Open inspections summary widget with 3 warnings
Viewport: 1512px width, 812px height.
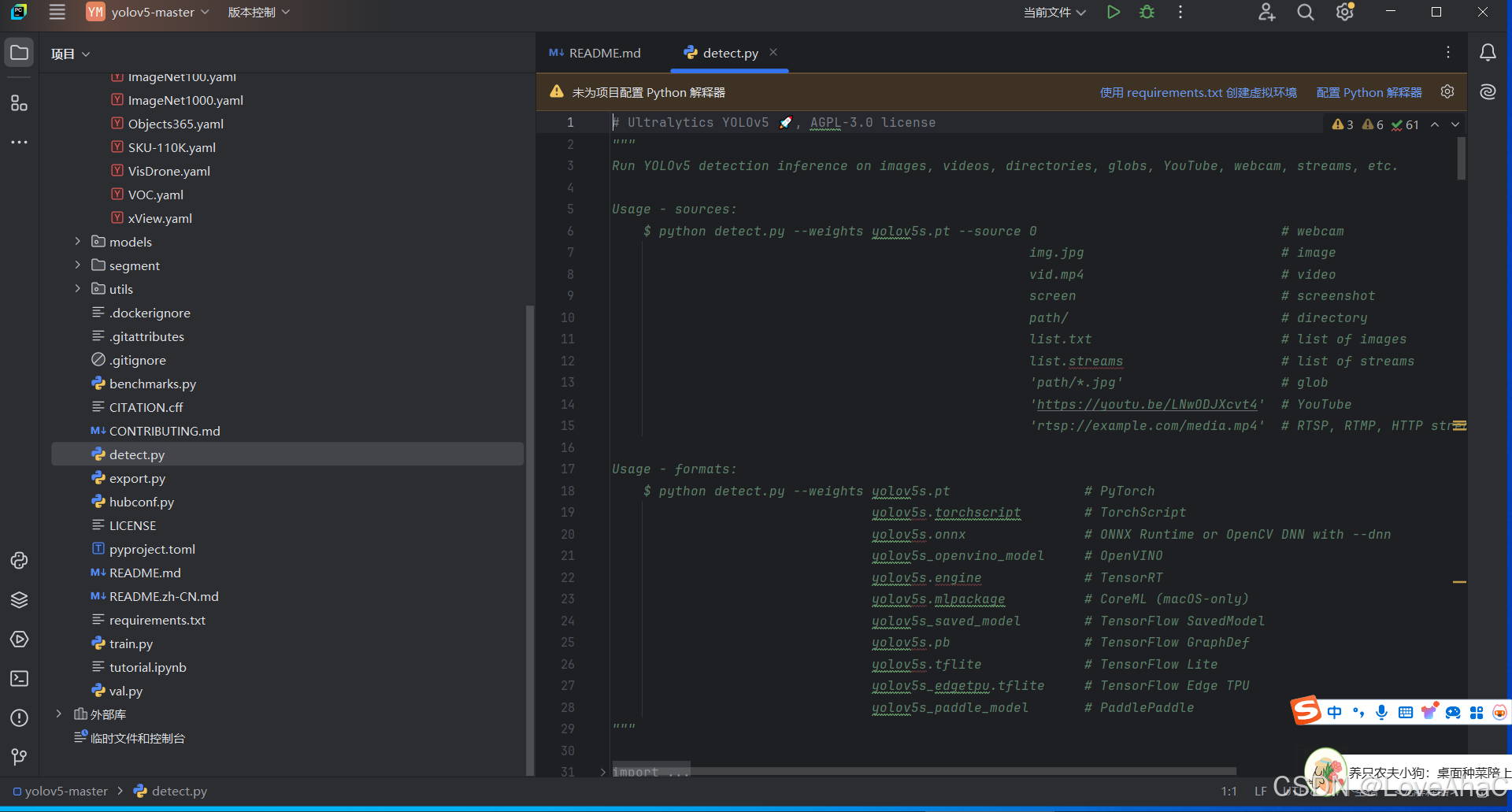click(1375, 124)
